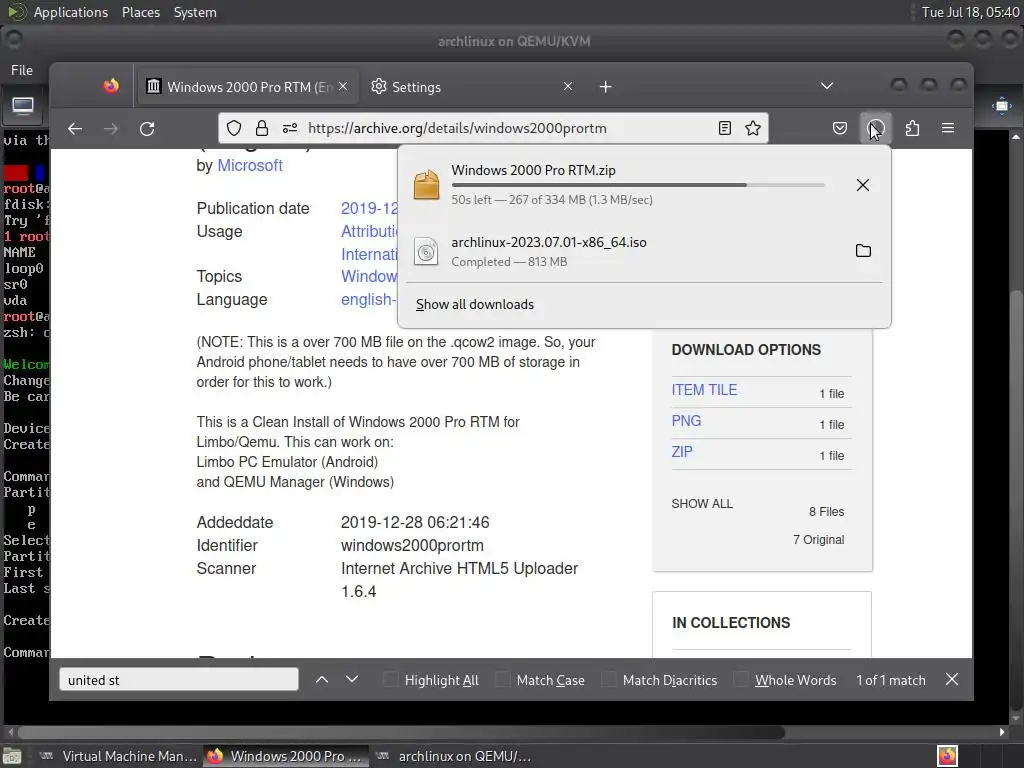Find next match arrow
The image size is (1024, 768).
[352, 679]
